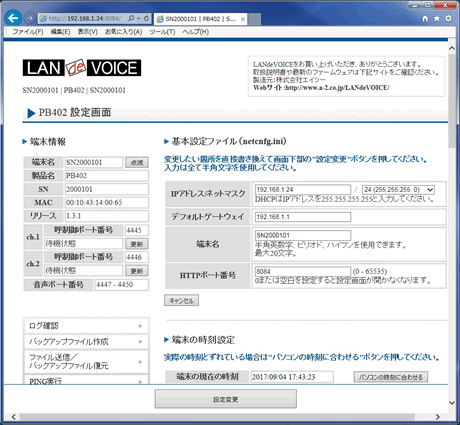The width and height of the screenshot is (460, 425).
Task: Open the ツール(T) menu
Action: tap(162, 32)
